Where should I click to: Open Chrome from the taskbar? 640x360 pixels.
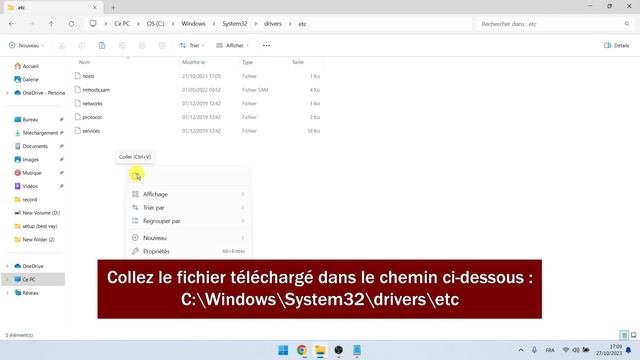(302, 350)
